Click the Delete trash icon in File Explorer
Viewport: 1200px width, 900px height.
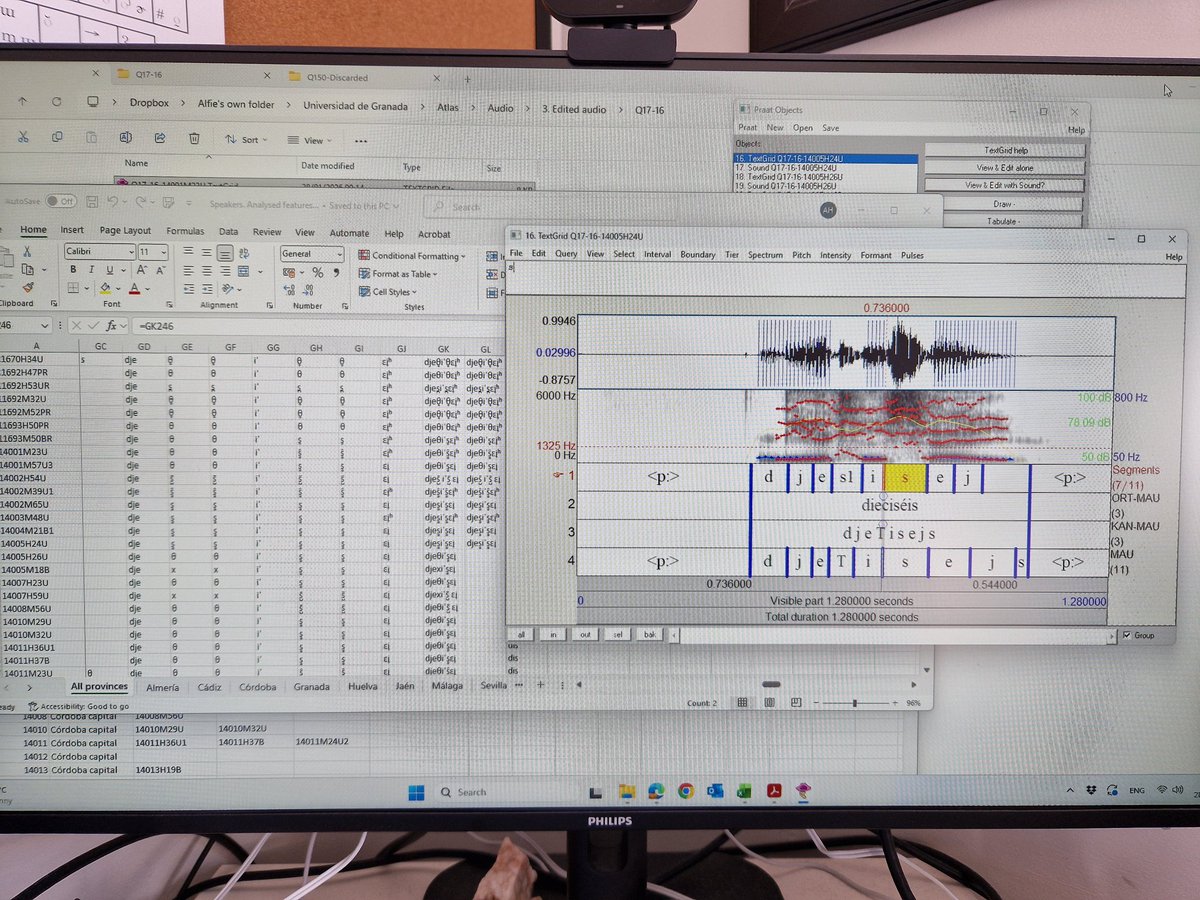click(x=194, y=139)
